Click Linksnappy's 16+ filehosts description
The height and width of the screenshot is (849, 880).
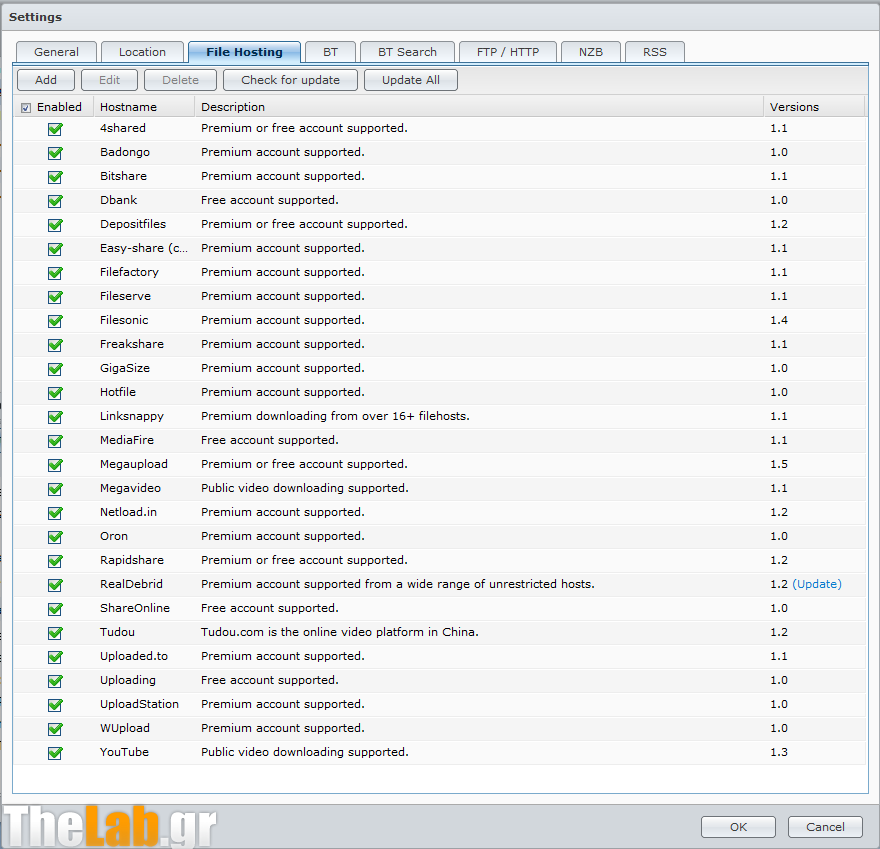click(x=335, y=416)
